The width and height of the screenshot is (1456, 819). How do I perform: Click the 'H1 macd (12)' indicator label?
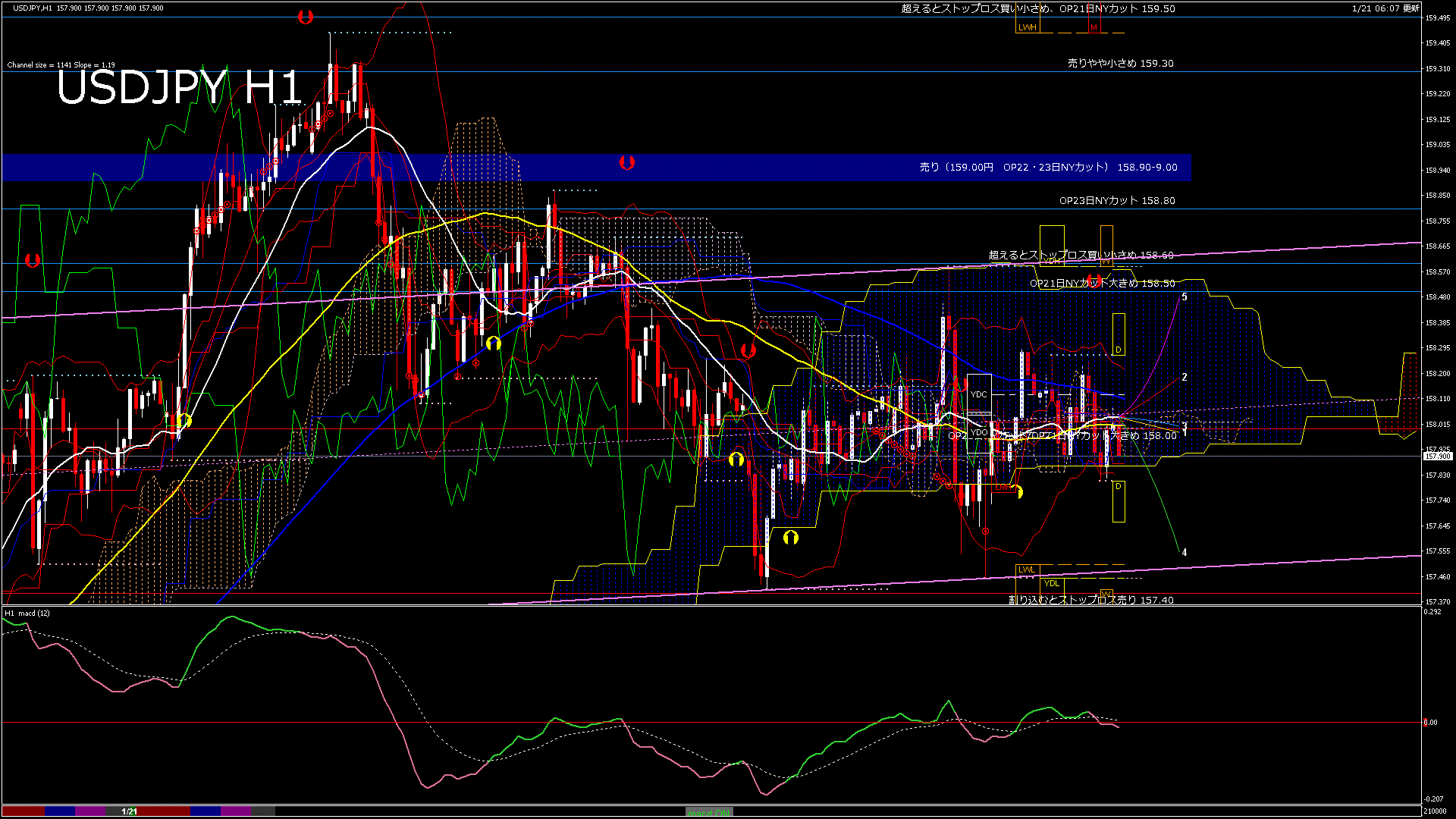pos(28,613)
